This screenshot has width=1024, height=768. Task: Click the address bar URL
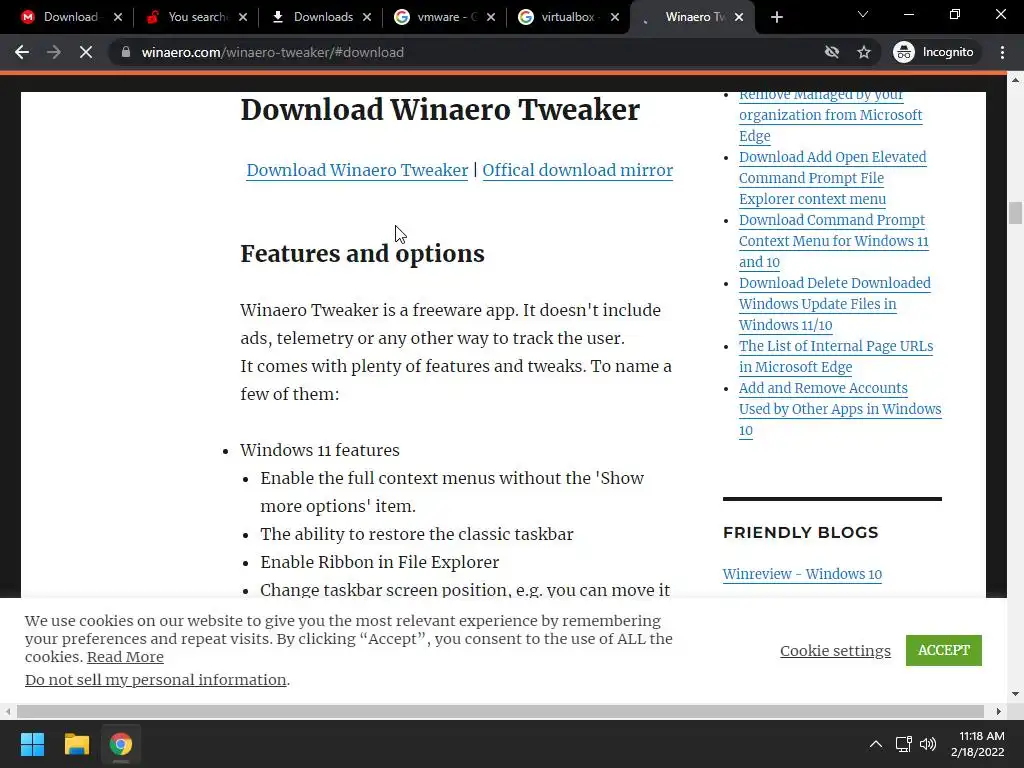click(272, 52)
